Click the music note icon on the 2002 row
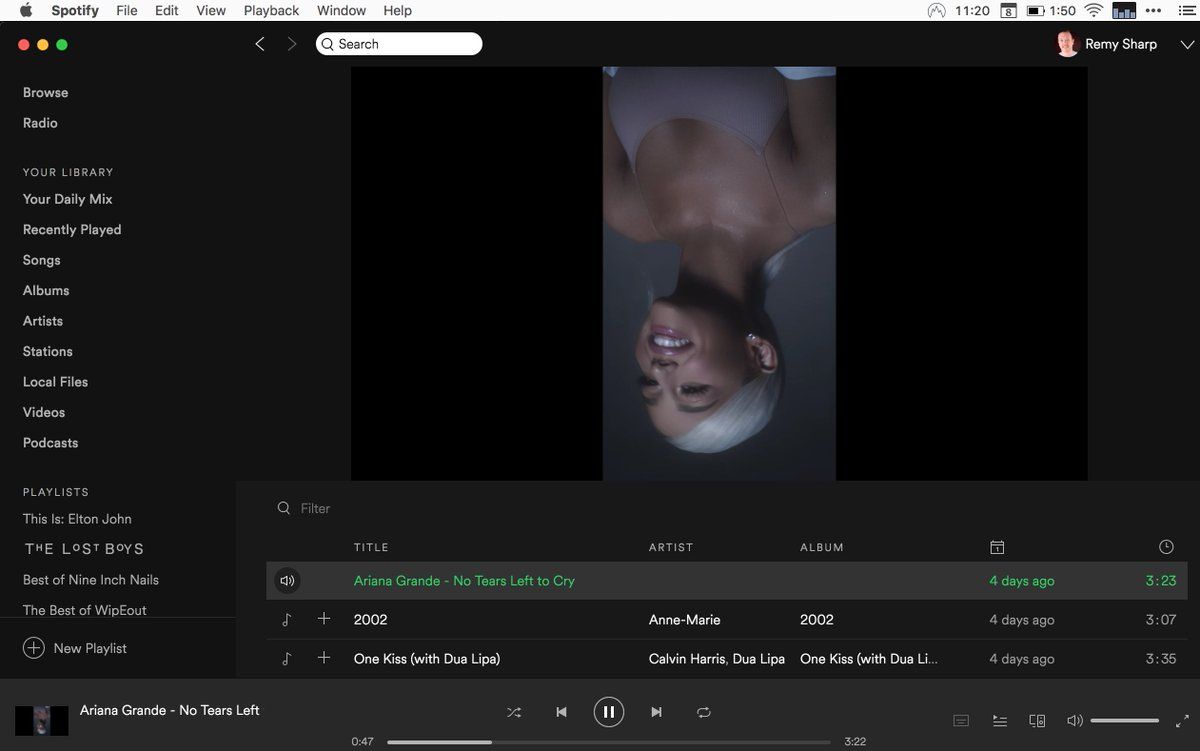1200x751 pixels. tap(286, 620)
